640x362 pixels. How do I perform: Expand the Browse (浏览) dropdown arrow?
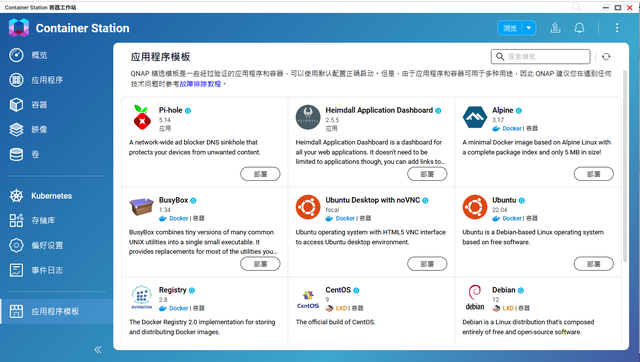[529, 28]
